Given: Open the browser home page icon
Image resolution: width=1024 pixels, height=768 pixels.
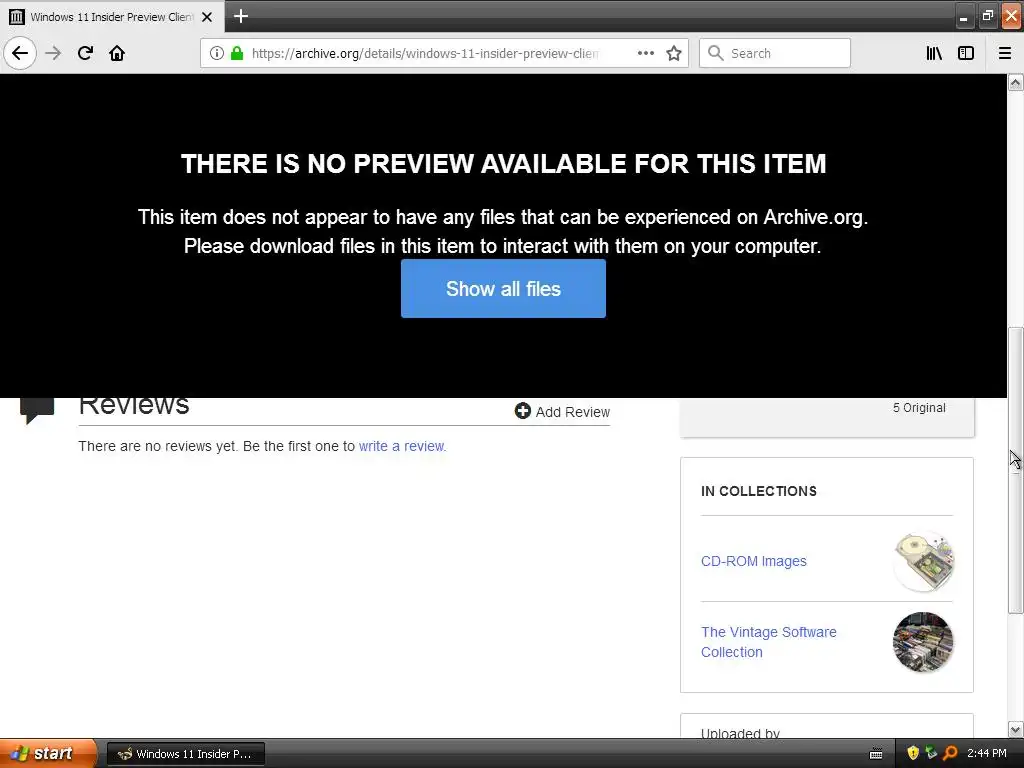Looking at the screenshot, I should [x=117, y=53].
